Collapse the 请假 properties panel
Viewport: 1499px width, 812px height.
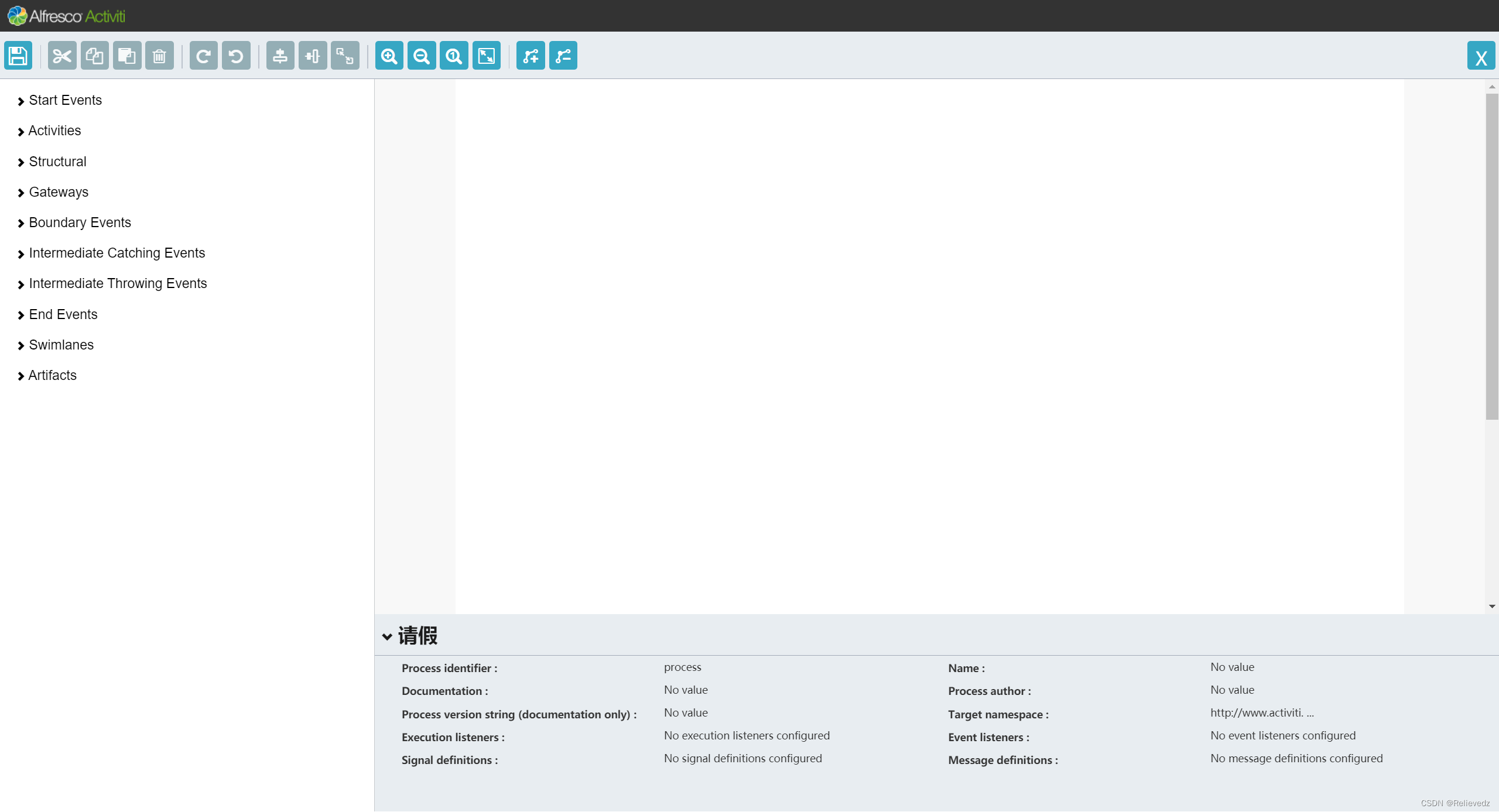387,636
